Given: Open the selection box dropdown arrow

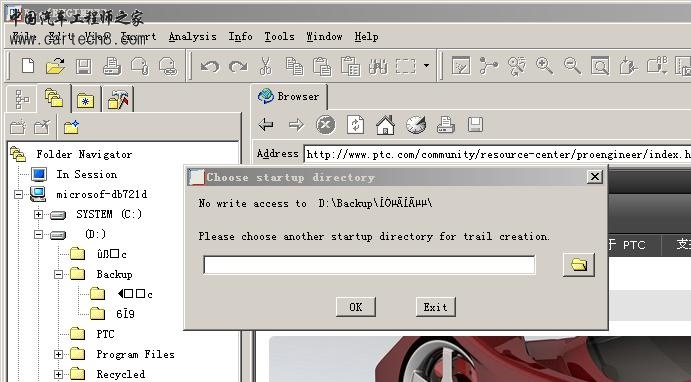Looking at the screenshot, I should tap(426, 66).
